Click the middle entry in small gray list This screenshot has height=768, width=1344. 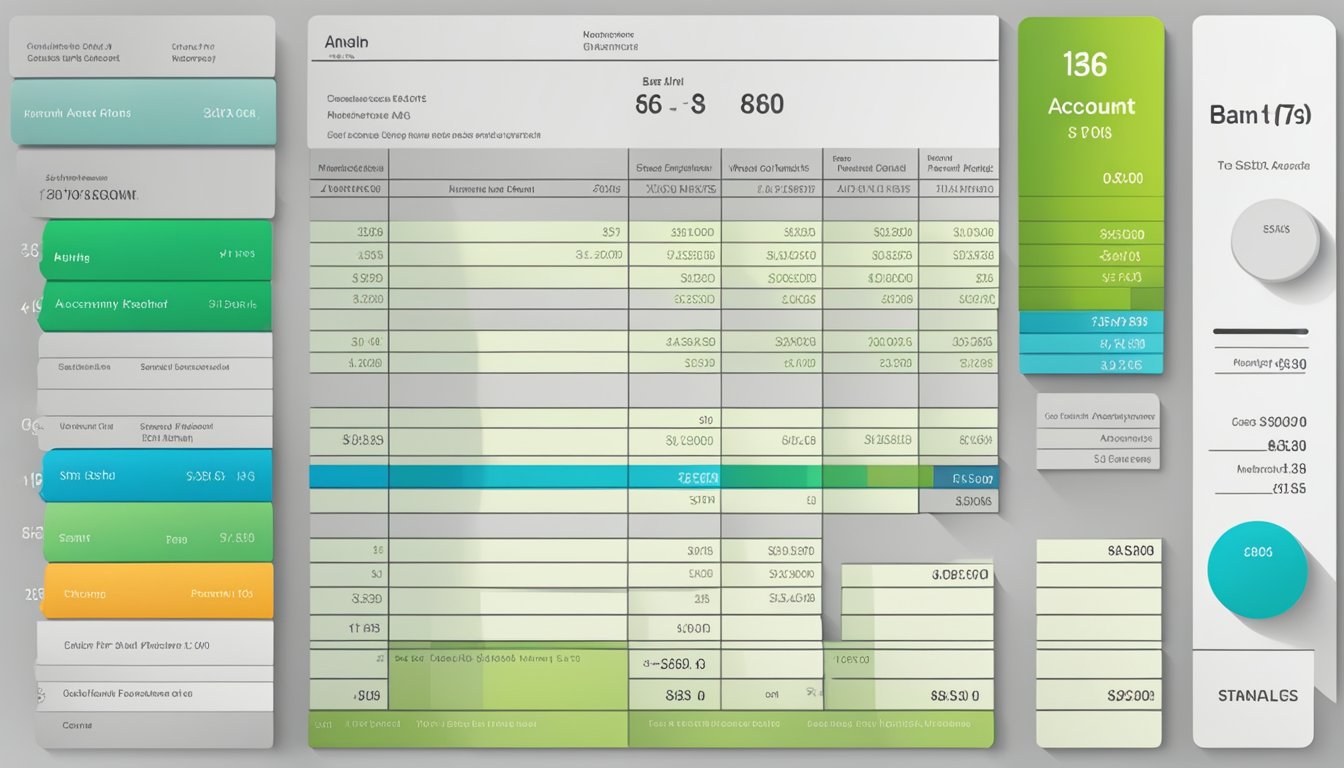coord(1097,438)
